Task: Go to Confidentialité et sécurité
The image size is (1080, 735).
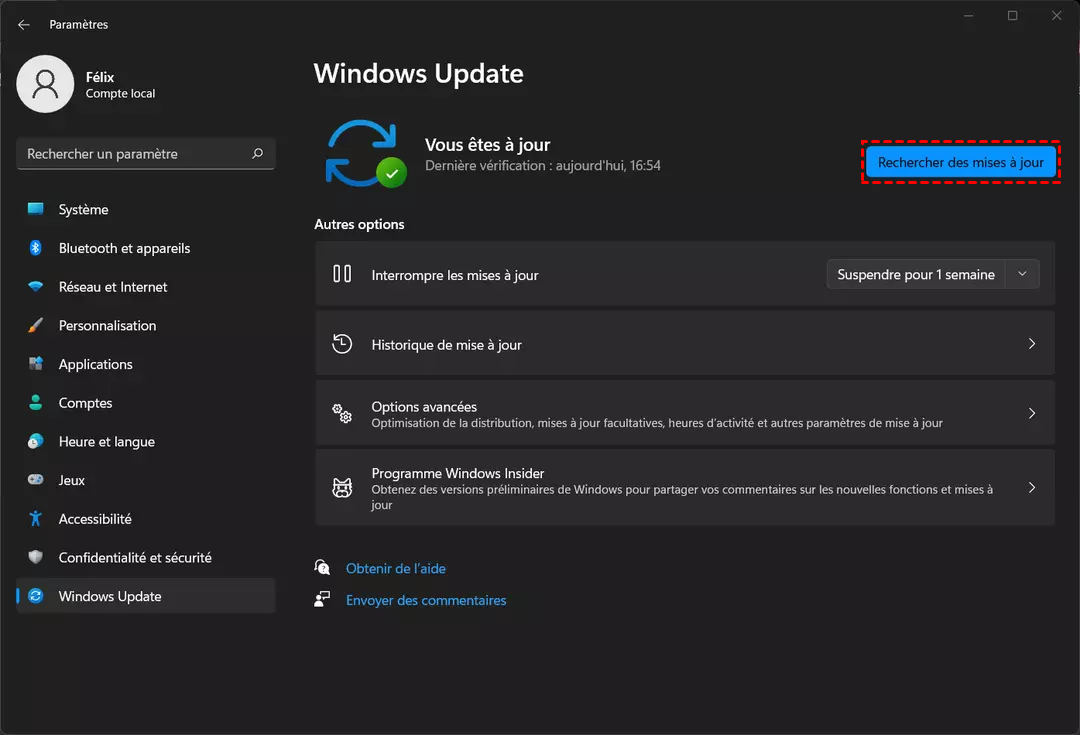Action: 145,557
